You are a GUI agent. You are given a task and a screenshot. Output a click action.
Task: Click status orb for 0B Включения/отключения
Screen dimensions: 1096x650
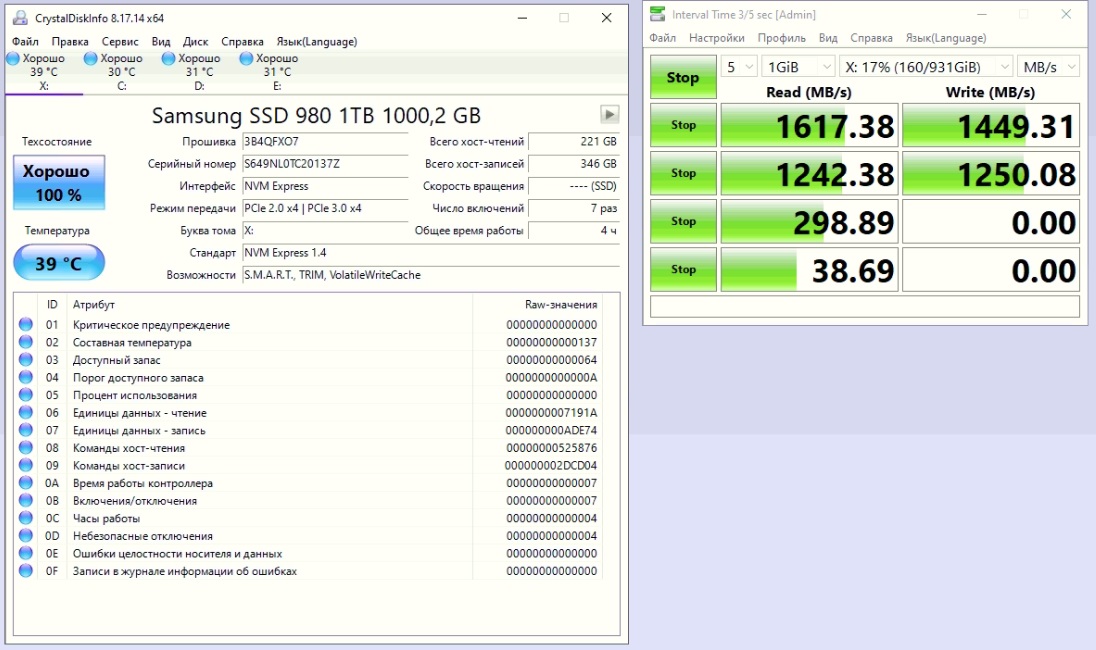click(x=26, y=500)
